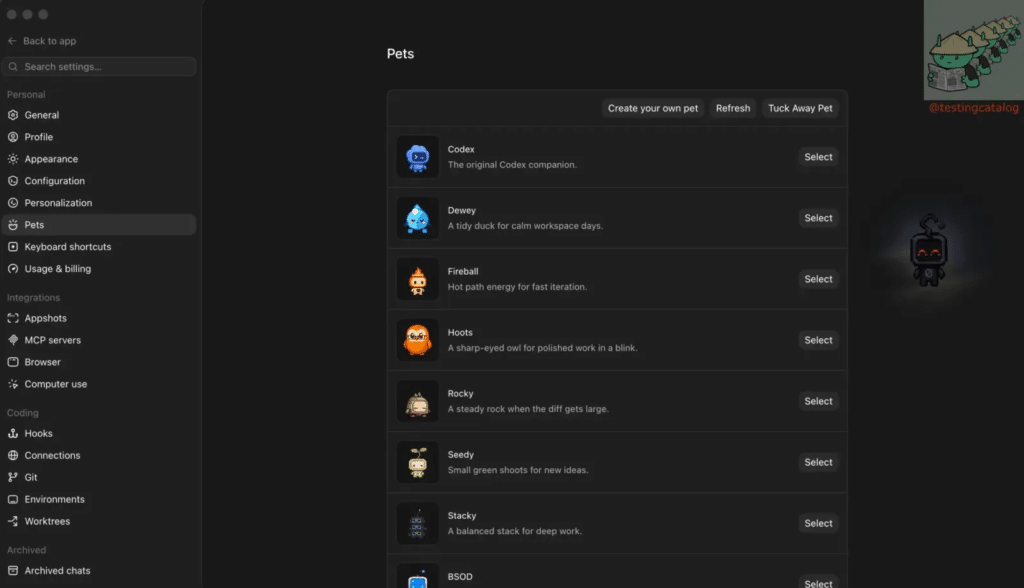Click the General settings gear icon

point(13,115)
